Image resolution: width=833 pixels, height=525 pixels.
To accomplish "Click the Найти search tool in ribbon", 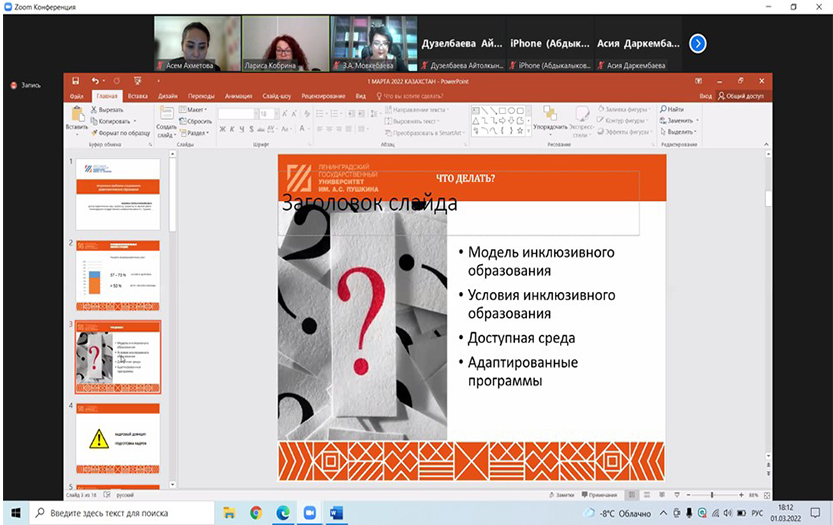I will [x=675, y=109].
